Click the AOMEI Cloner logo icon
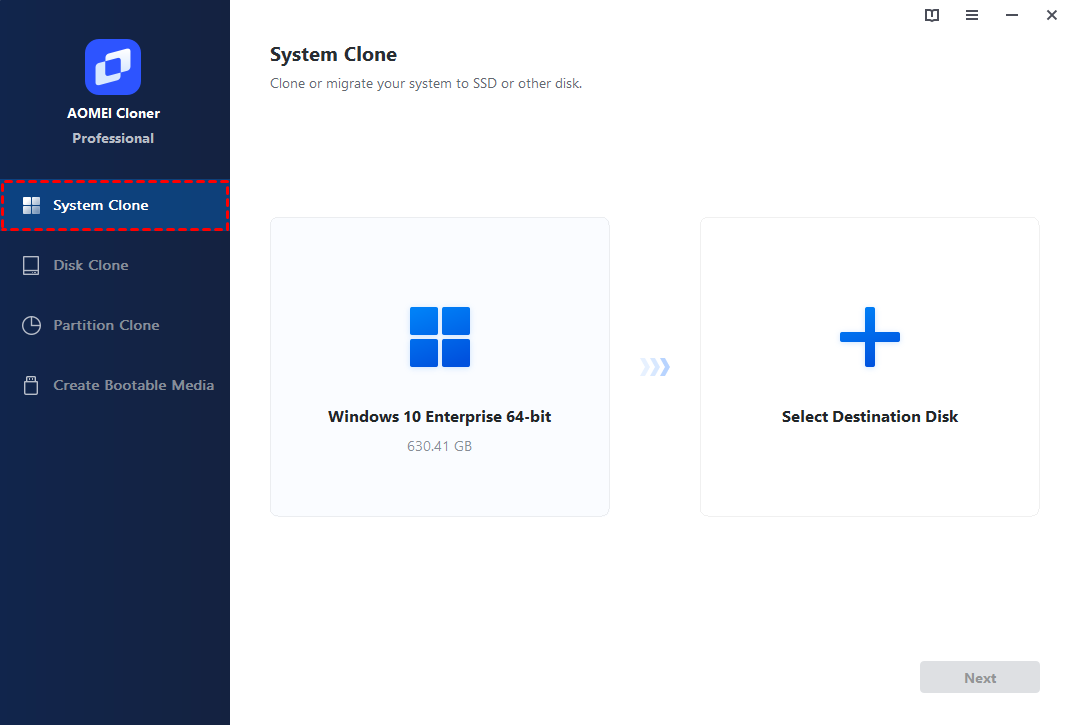The height and width of the screenshot is (725, 1076). (113, 67)
